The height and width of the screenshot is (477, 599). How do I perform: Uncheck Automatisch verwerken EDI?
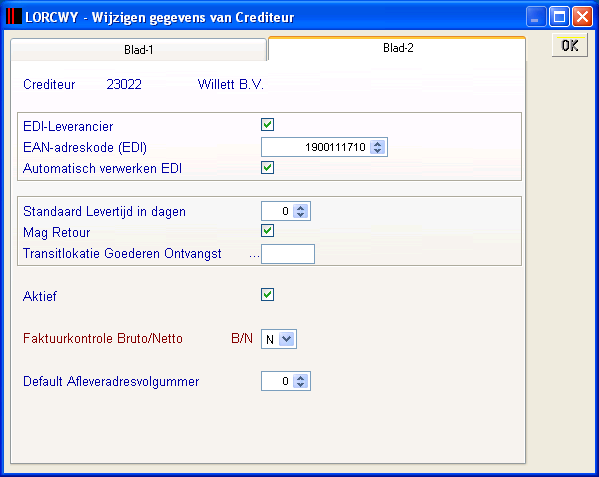point(267,167)
